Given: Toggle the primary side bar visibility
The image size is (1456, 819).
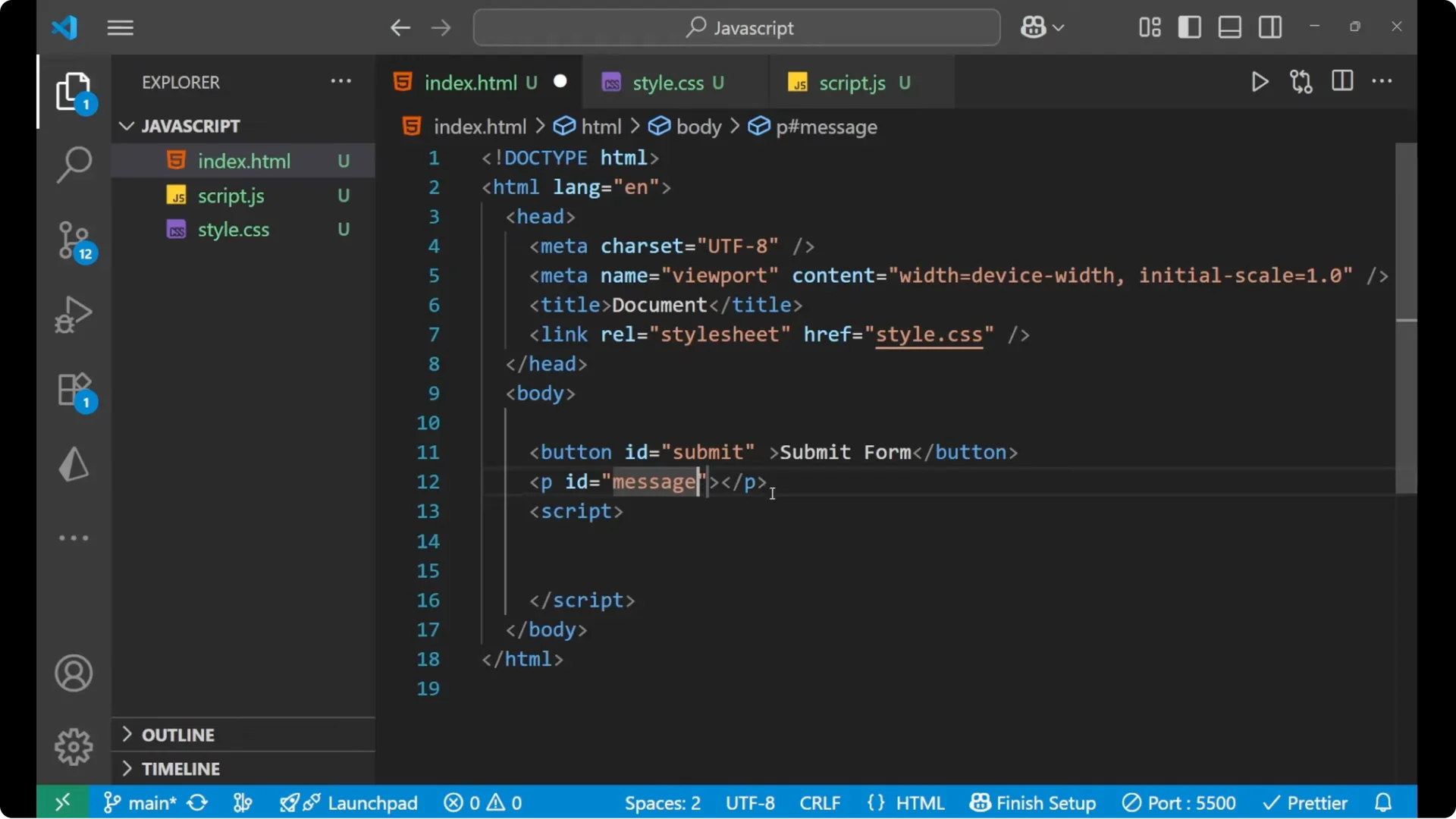Looking at the screenshot, I should 1189,27.
